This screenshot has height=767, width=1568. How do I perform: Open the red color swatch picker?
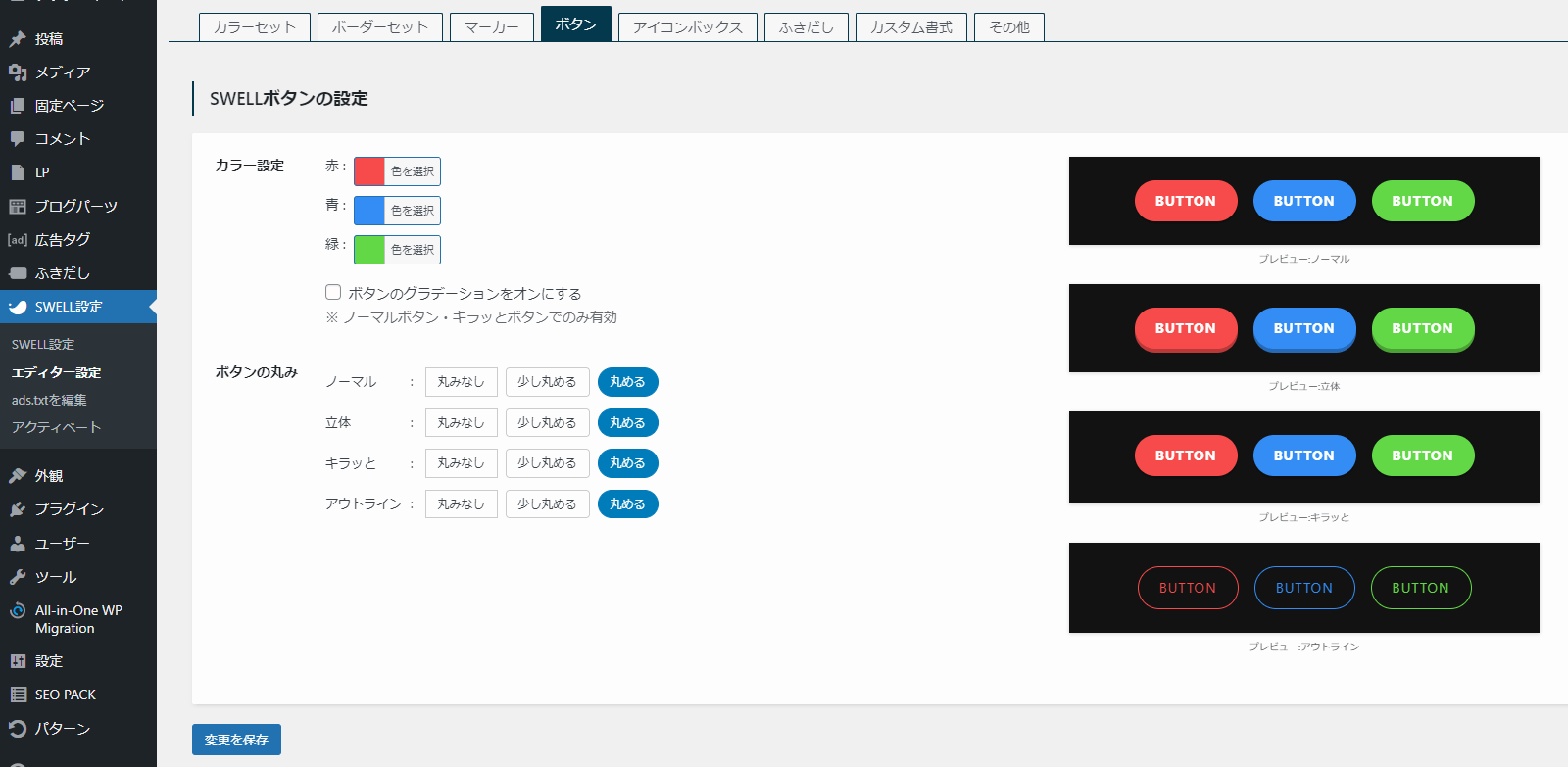coord(369,171)
